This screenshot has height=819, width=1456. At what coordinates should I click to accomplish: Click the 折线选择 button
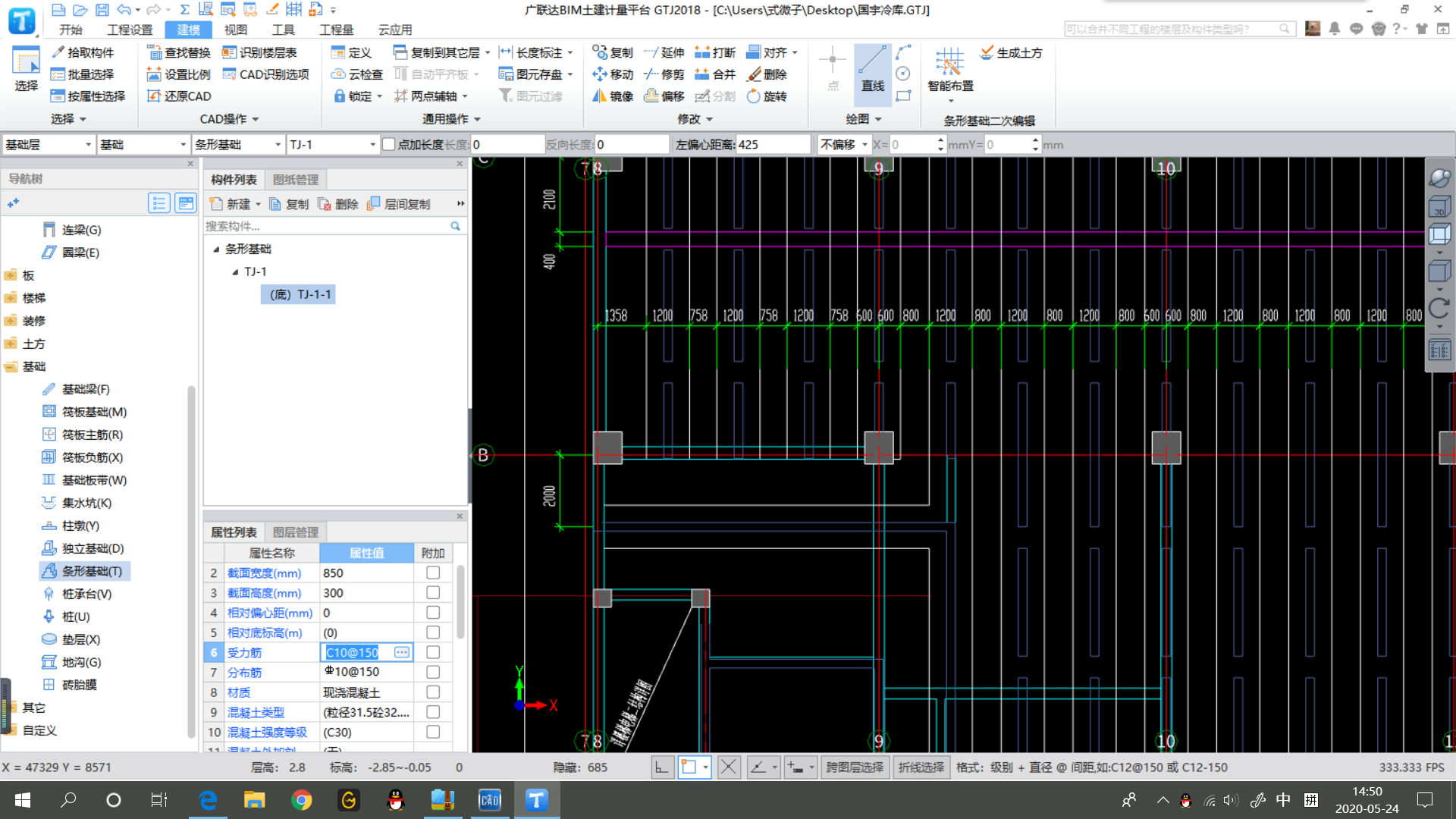(921, 767)
